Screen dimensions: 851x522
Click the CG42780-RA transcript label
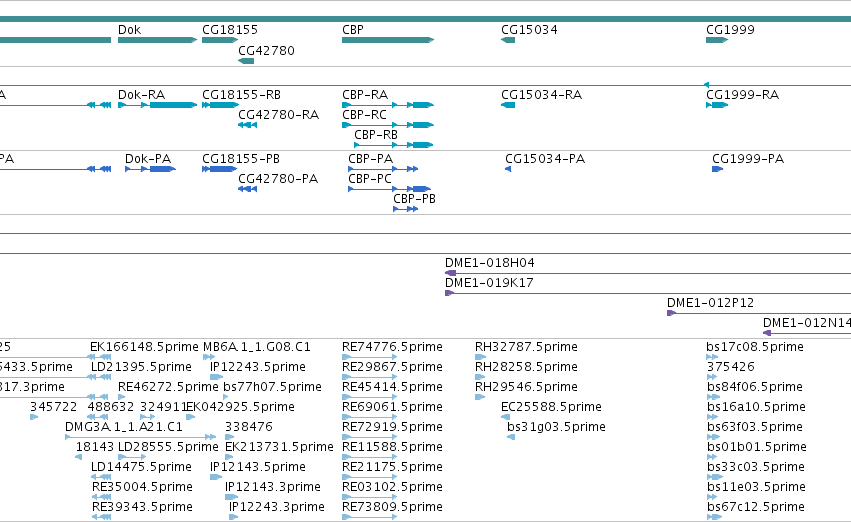coord(278,114)
